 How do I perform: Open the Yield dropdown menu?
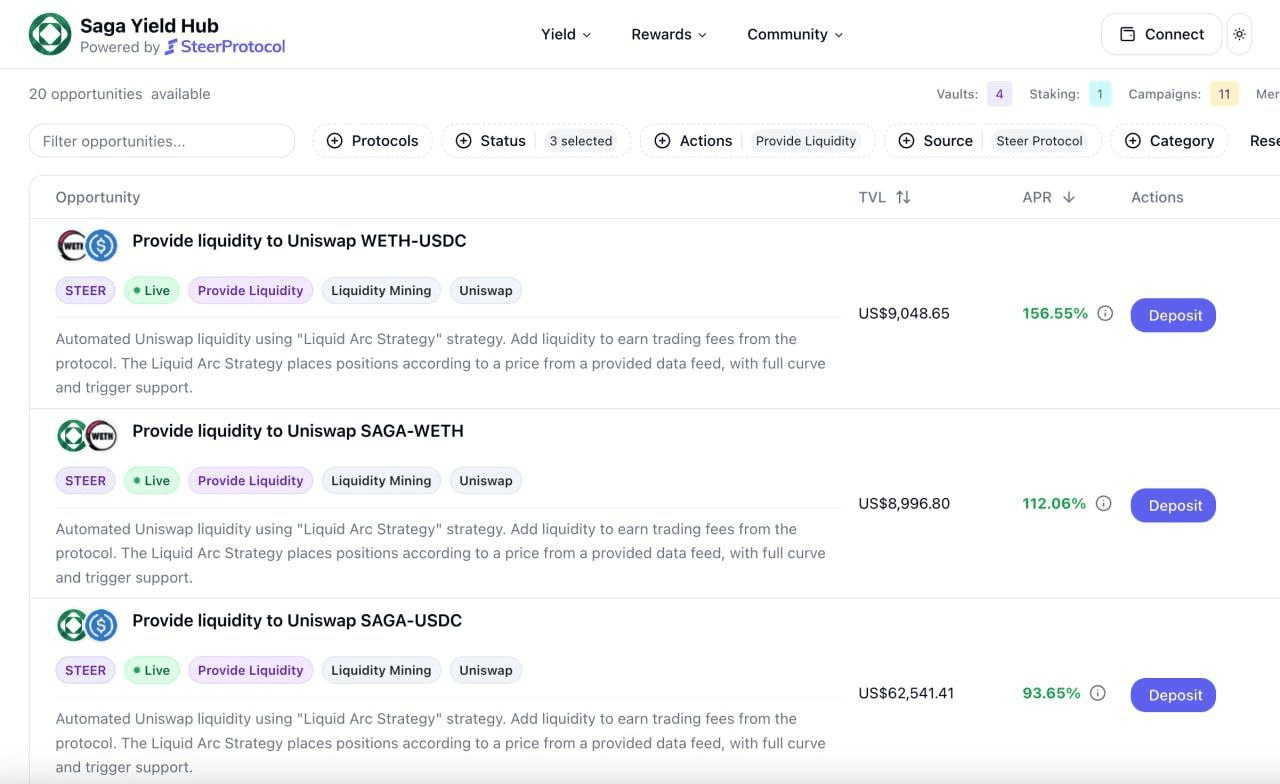point(566,34)
